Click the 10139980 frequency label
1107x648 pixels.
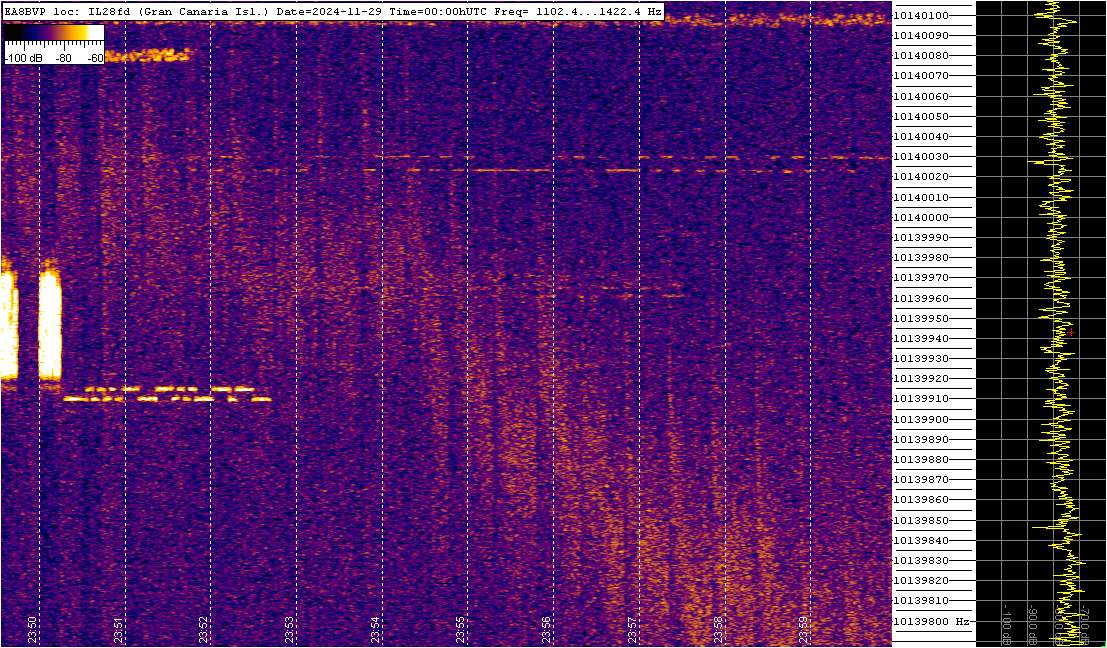coord(921,258)
